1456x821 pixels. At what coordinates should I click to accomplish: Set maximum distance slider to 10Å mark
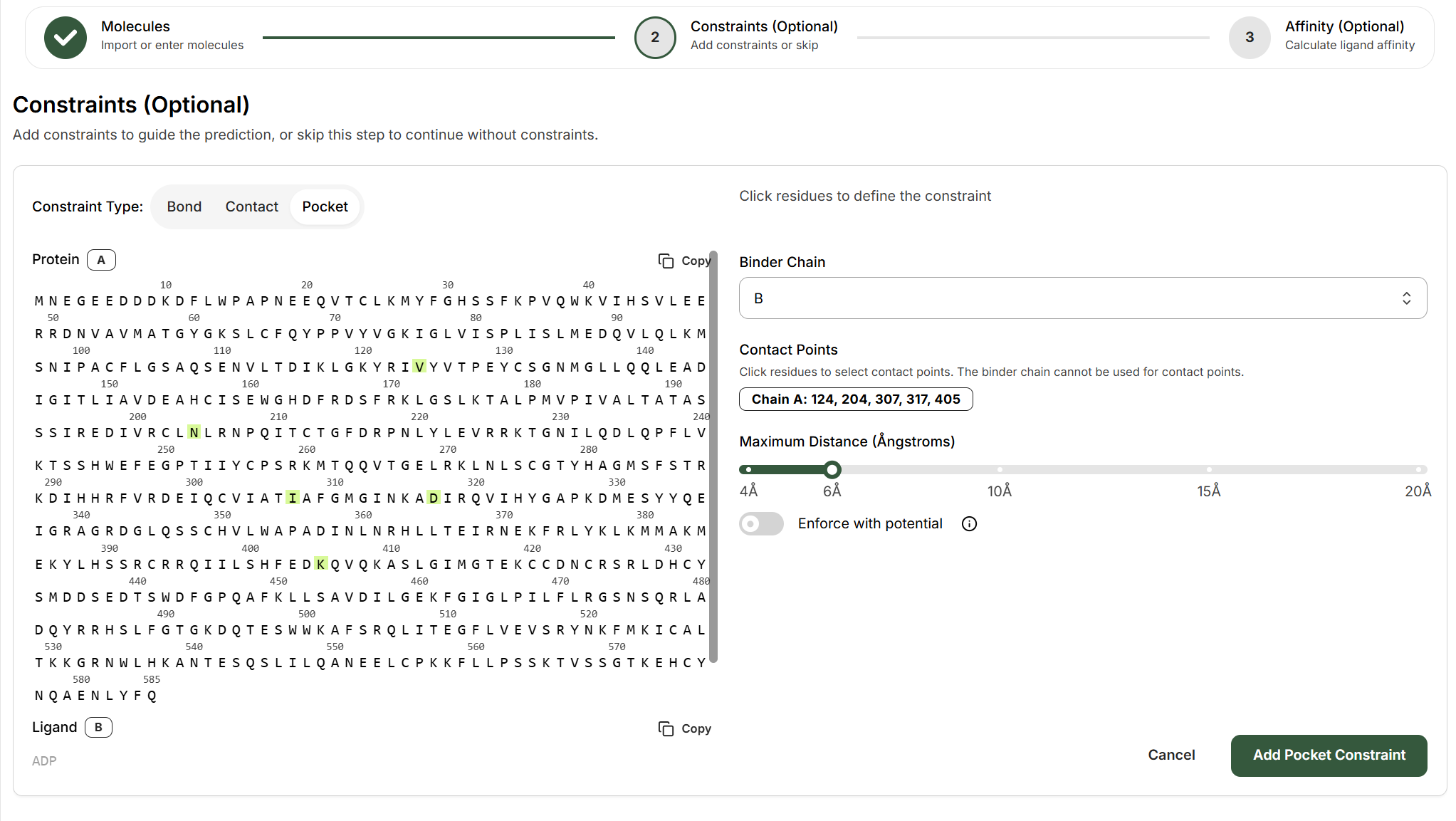click(x=1000, y=470)
